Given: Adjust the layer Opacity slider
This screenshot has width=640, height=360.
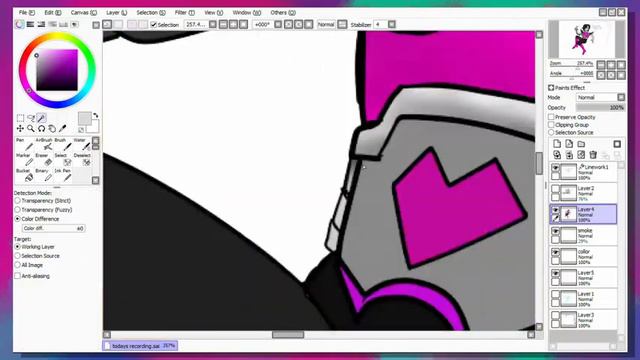Looking at the screenshot, I should (600, 108).
